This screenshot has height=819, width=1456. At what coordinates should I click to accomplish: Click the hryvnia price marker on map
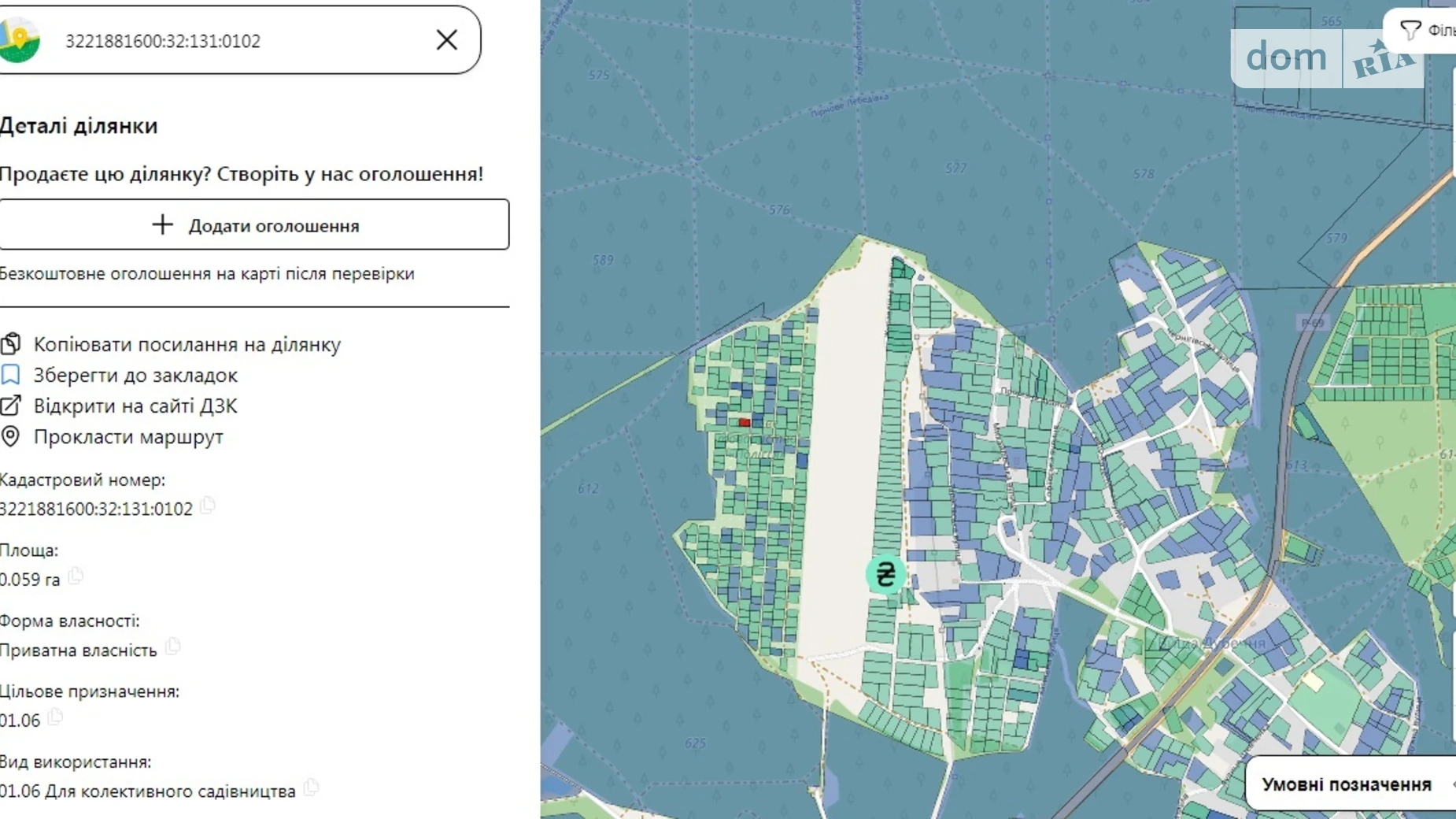pos(885,574)
